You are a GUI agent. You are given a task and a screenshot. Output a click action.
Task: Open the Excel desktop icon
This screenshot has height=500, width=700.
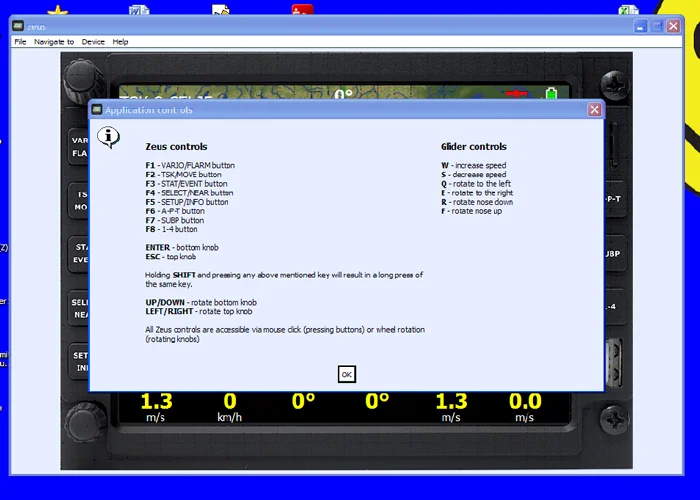pyautogui.click(x=629, y=9)
